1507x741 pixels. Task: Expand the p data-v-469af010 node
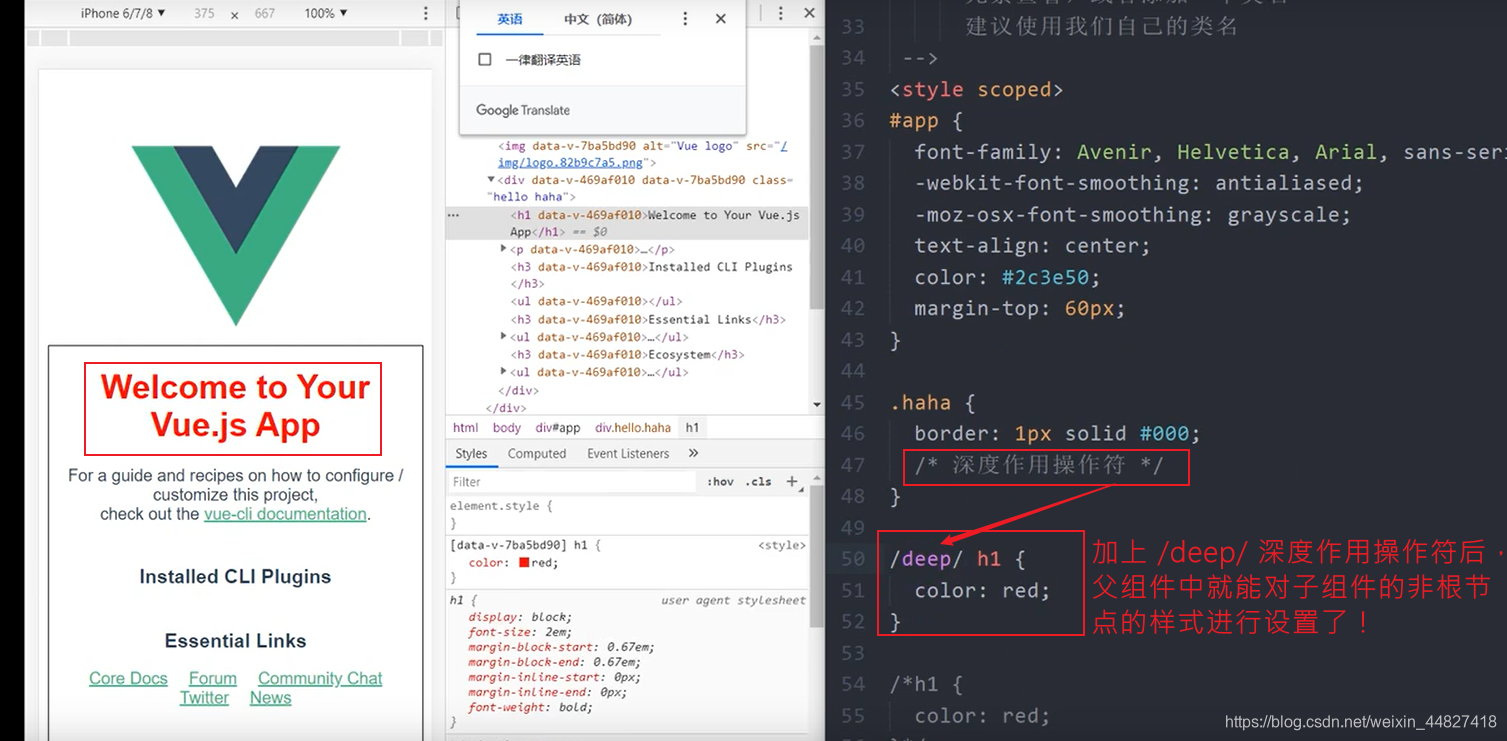(x=503, y=249)
